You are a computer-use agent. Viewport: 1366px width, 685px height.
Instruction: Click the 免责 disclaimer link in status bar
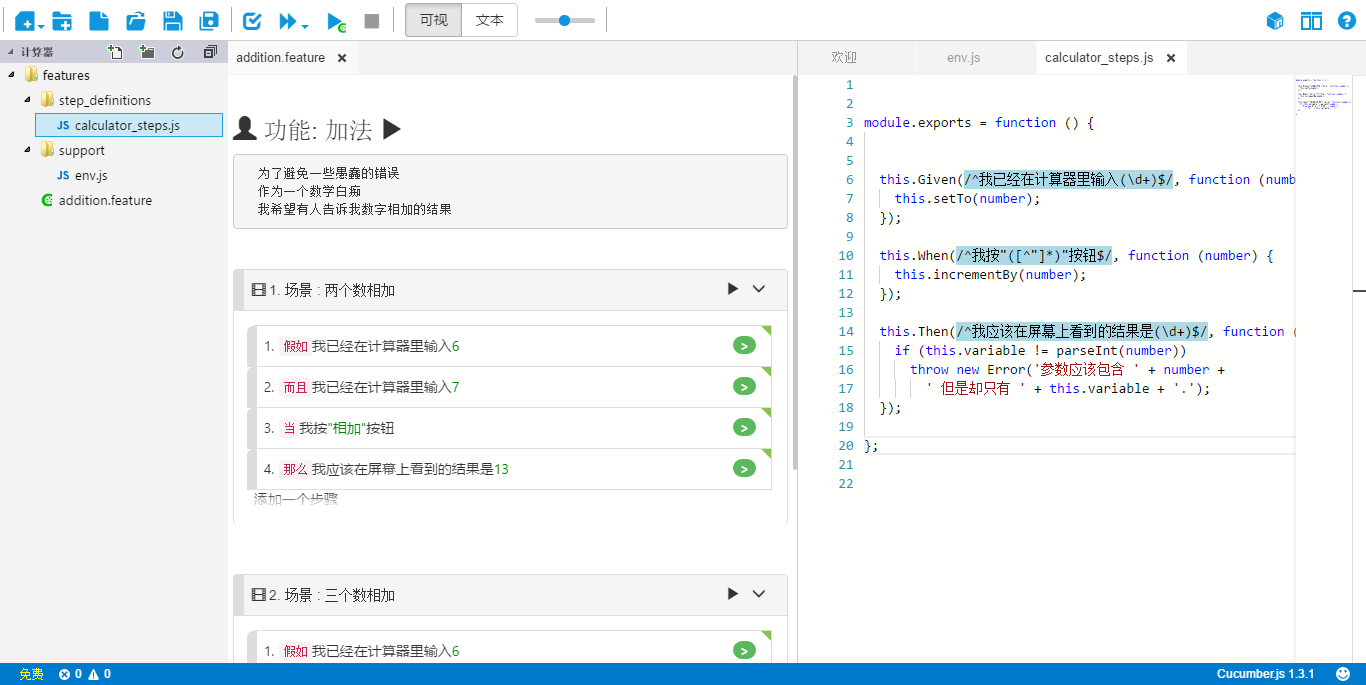tap(31, 674)
